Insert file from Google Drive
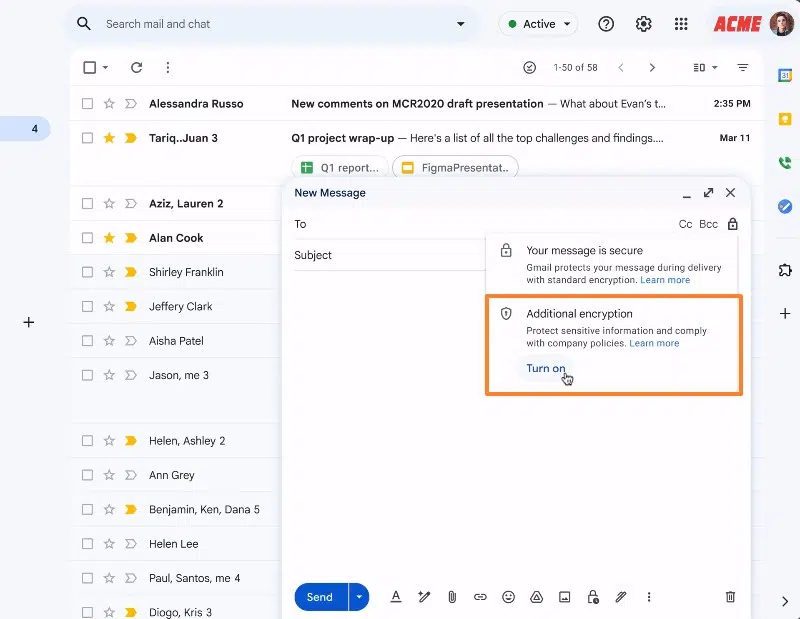The image size is (800, 619). click(536, 597)
